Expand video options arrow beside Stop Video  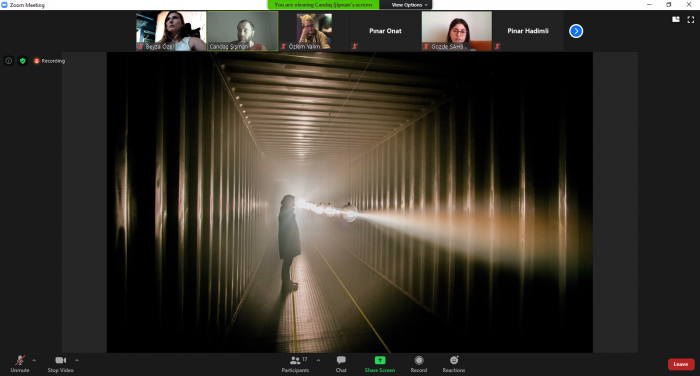point(77,360)
